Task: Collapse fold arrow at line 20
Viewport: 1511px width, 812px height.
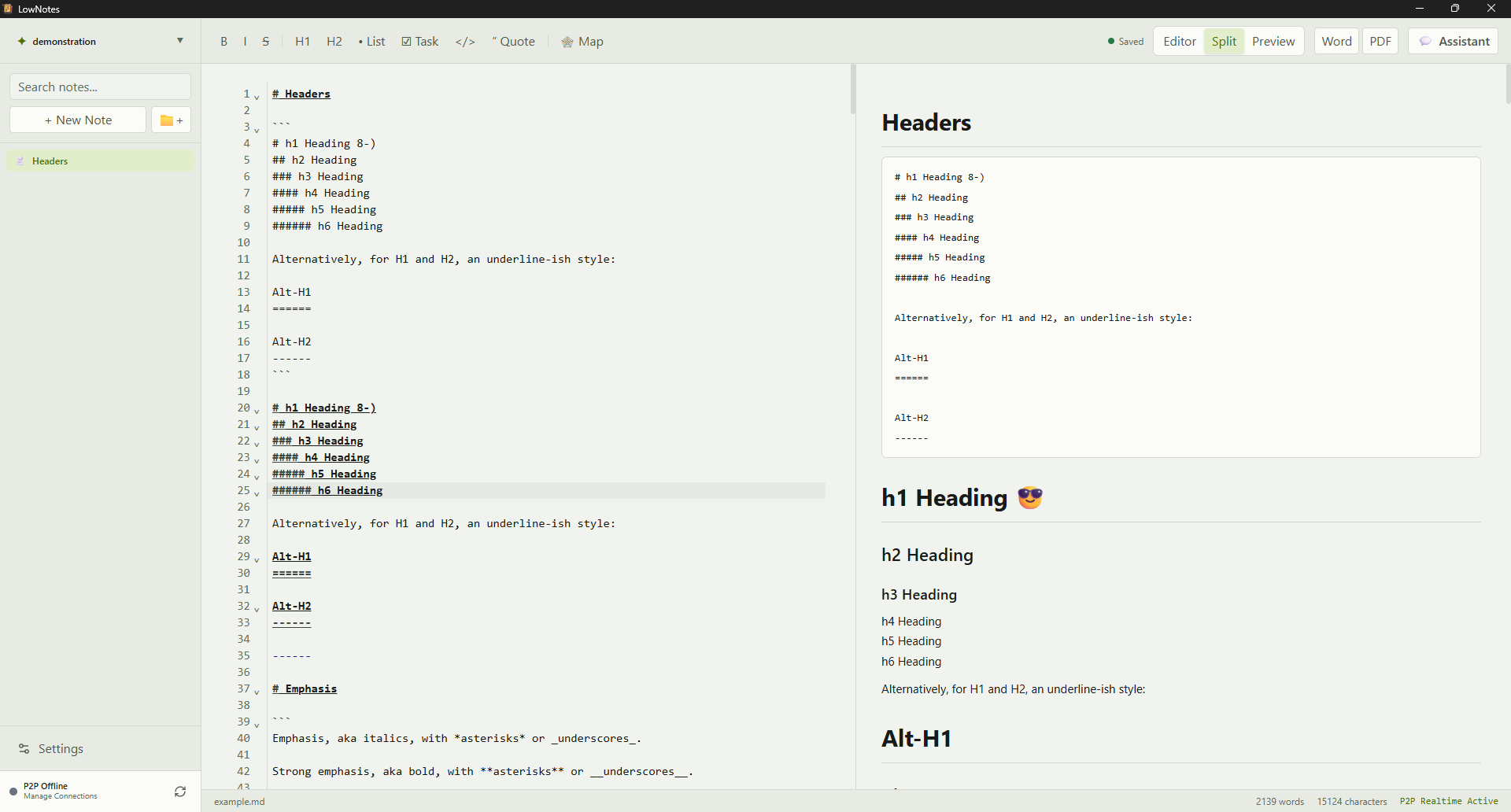Action: point(257,411)
